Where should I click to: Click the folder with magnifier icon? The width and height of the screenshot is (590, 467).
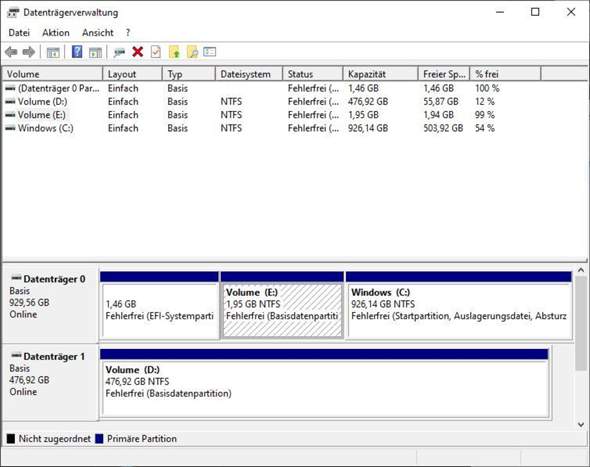[192, 52]
